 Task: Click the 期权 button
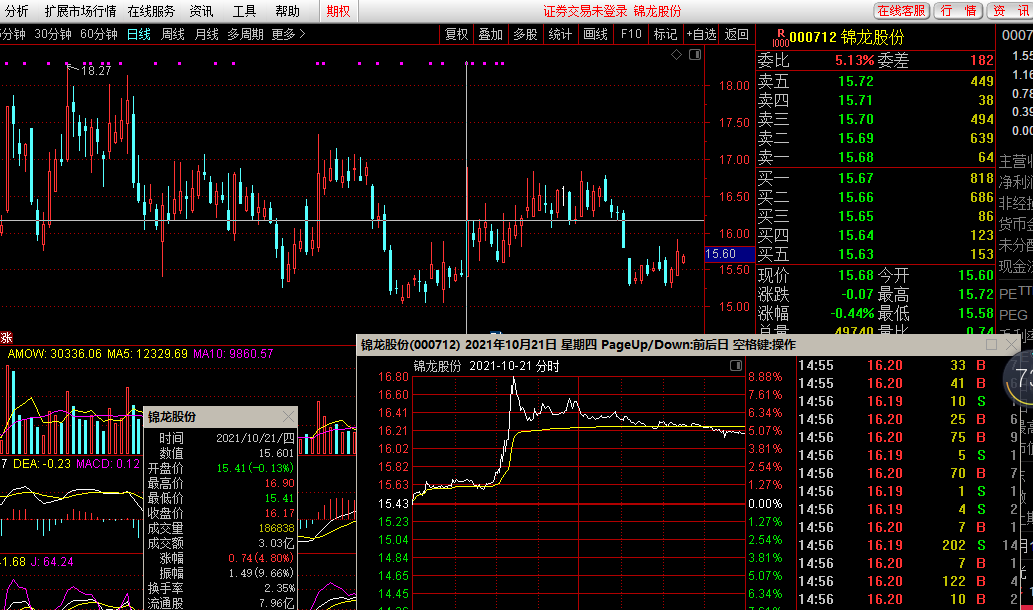click(339, 11)
